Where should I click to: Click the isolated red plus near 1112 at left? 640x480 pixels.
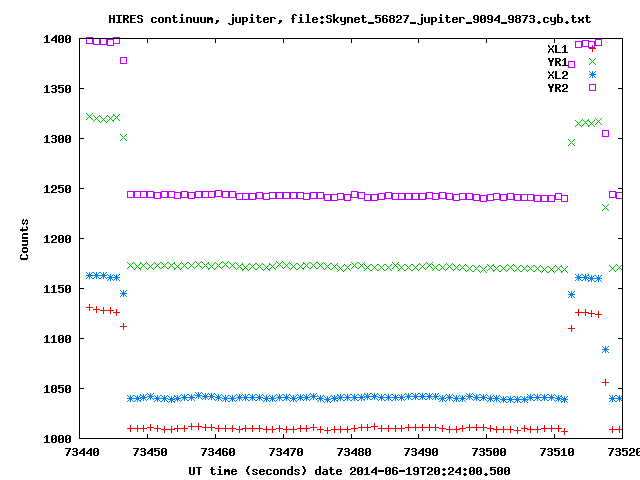pyautogui.click(x=123, y=327)
